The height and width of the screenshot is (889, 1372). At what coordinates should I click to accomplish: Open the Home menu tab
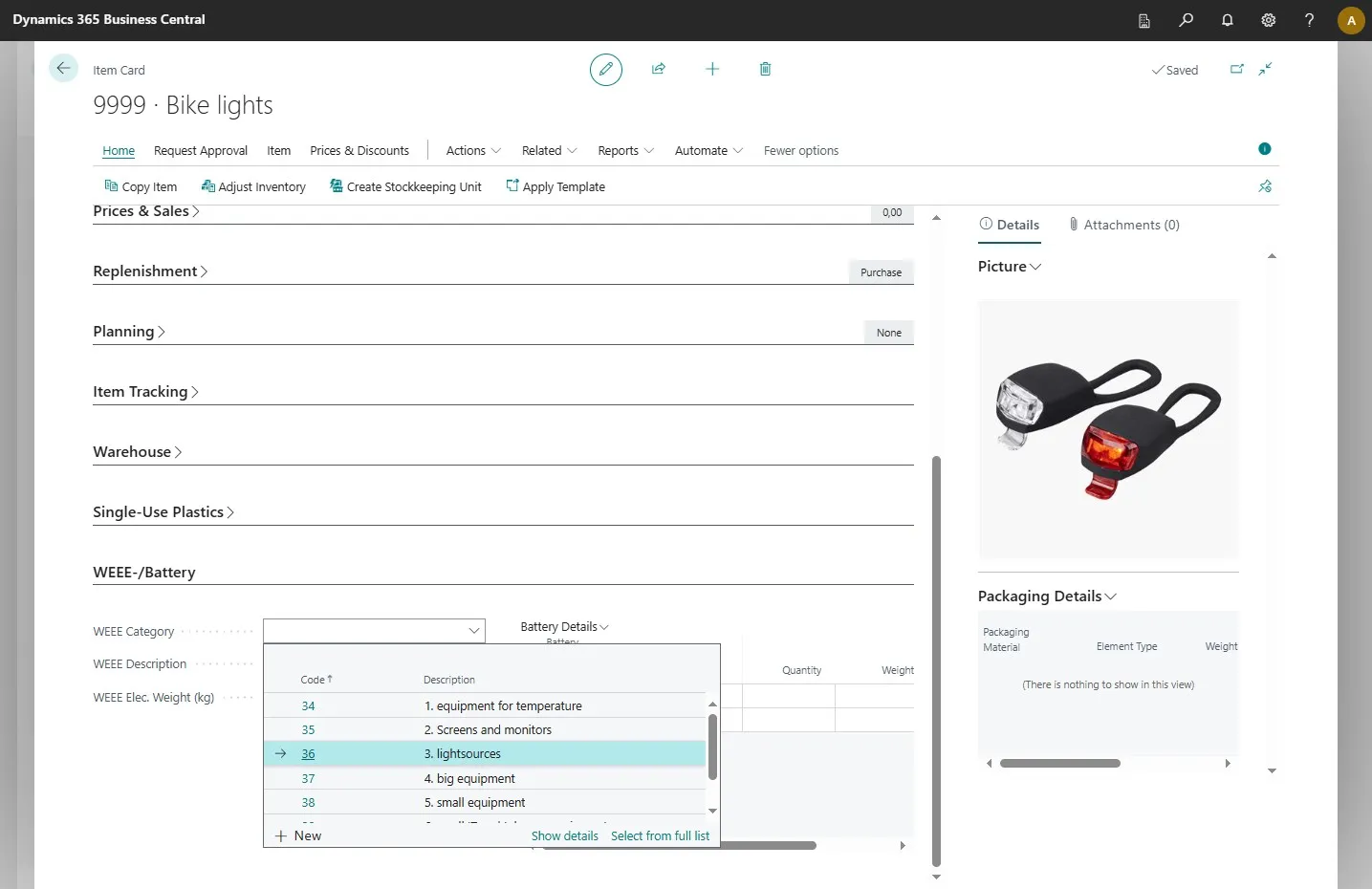click(119, 150)
